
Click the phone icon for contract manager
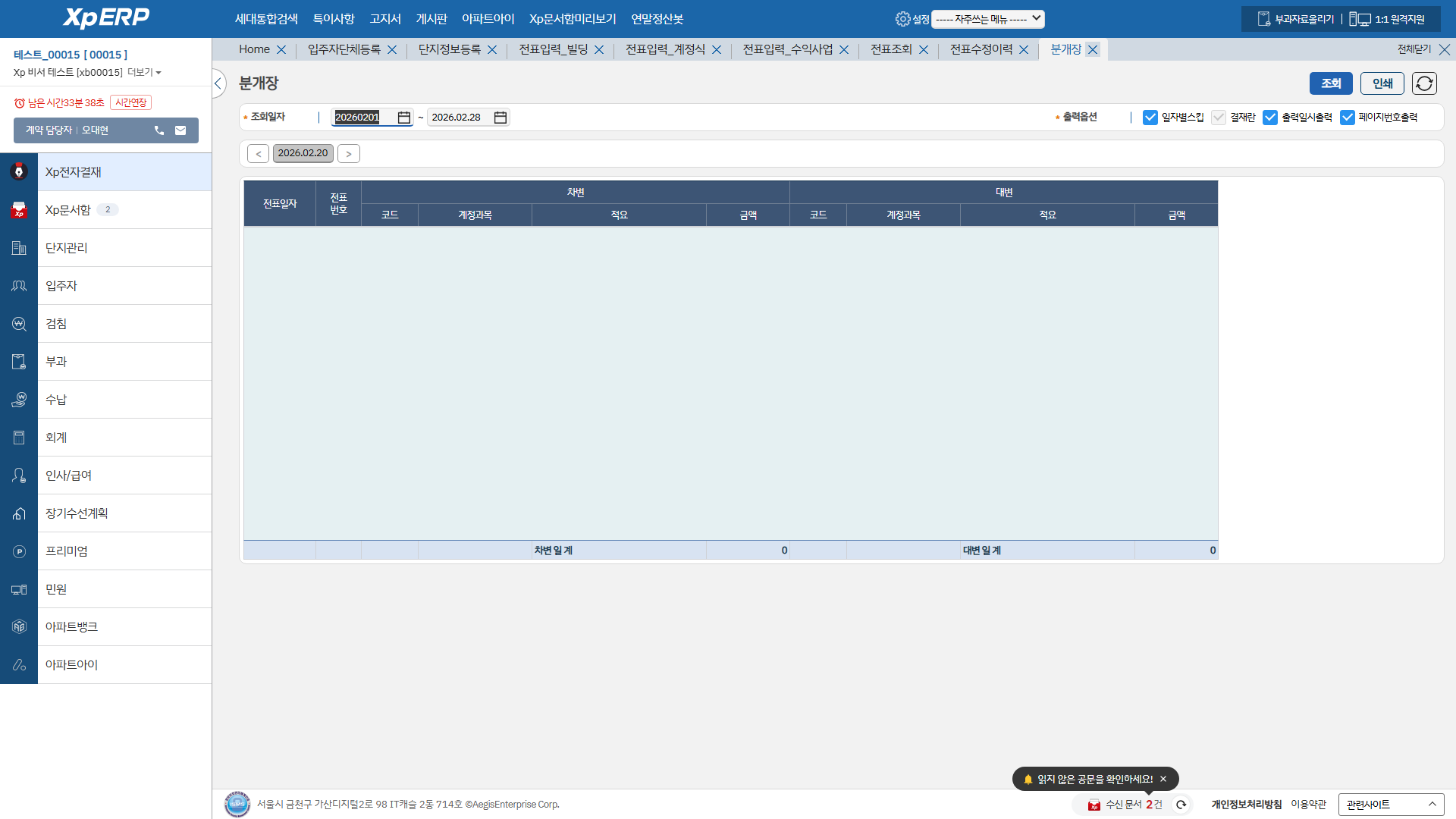[x=159, y=130]
